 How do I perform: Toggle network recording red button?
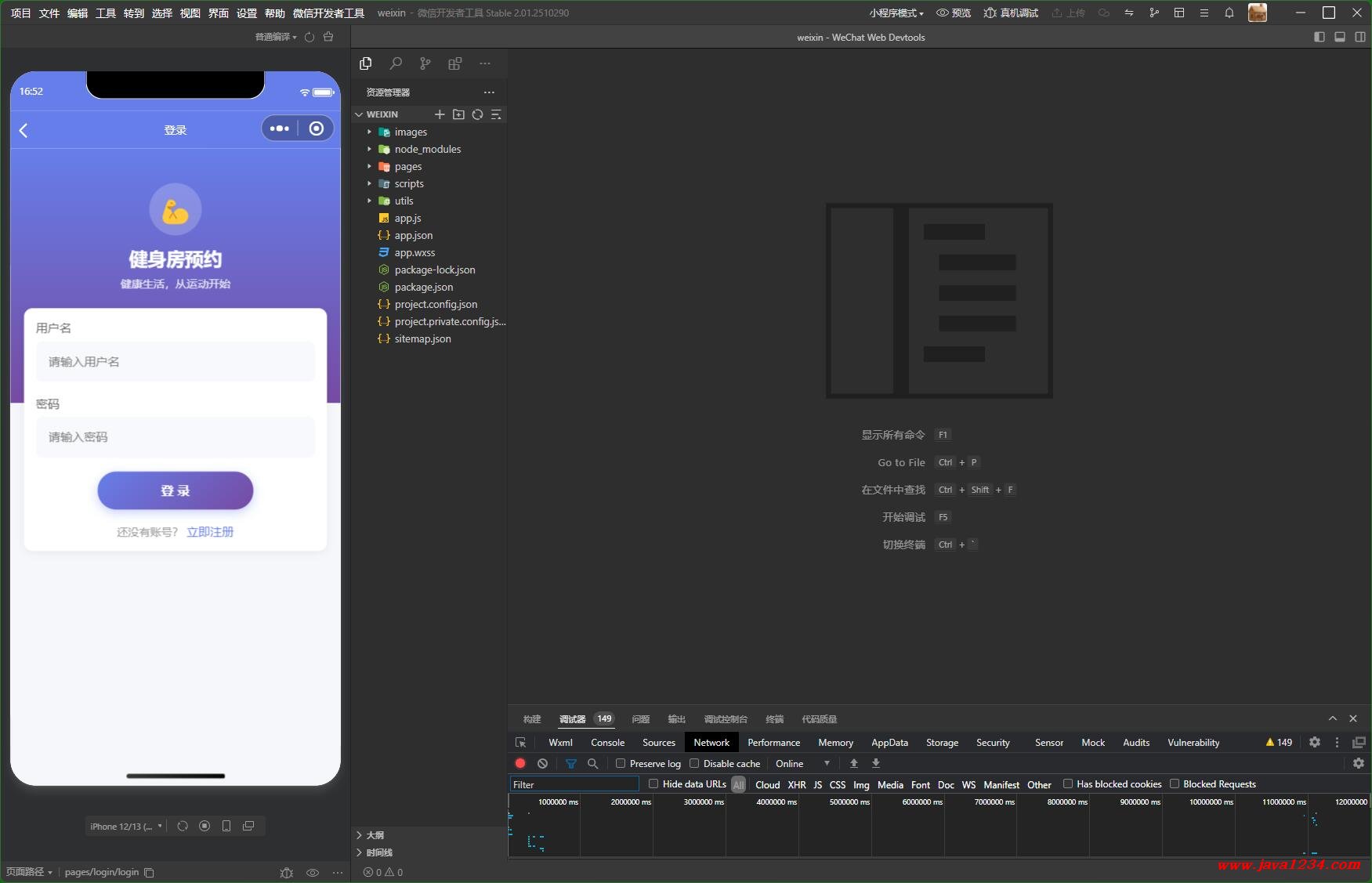click(x=520, y=763)
